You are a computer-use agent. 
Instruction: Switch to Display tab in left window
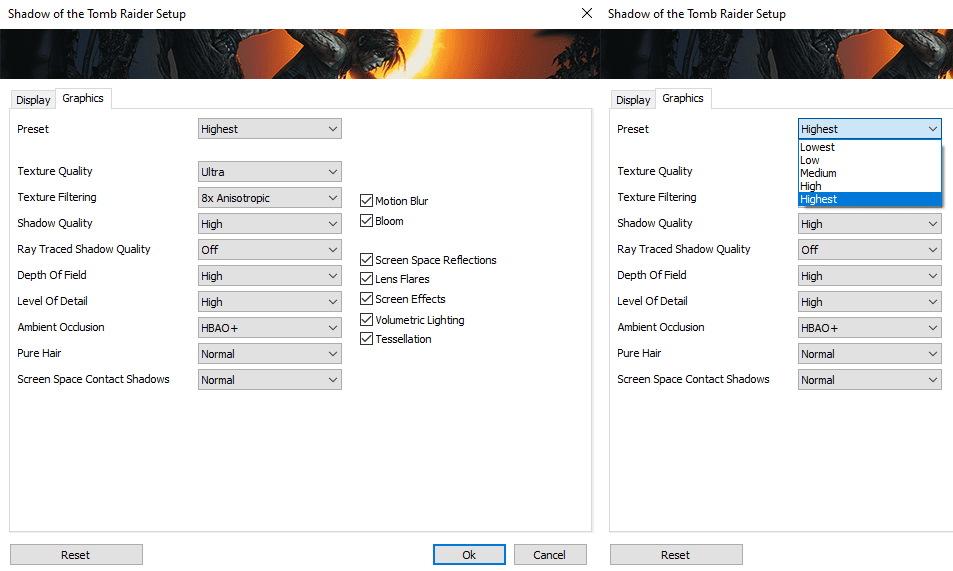[33, 100]
